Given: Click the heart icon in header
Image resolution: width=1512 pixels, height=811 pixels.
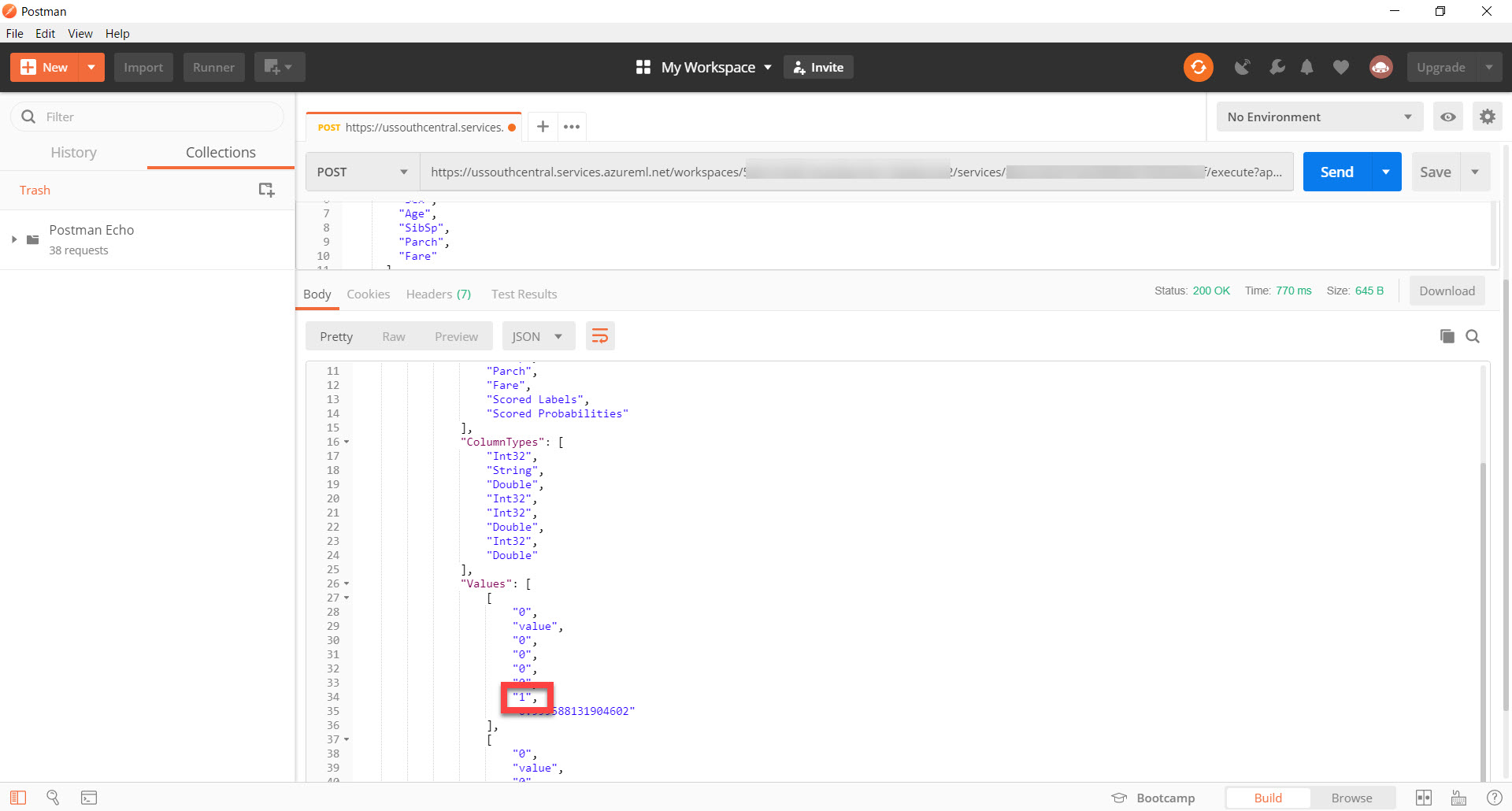Looking at the screenshot, I should coord(1340,68).
